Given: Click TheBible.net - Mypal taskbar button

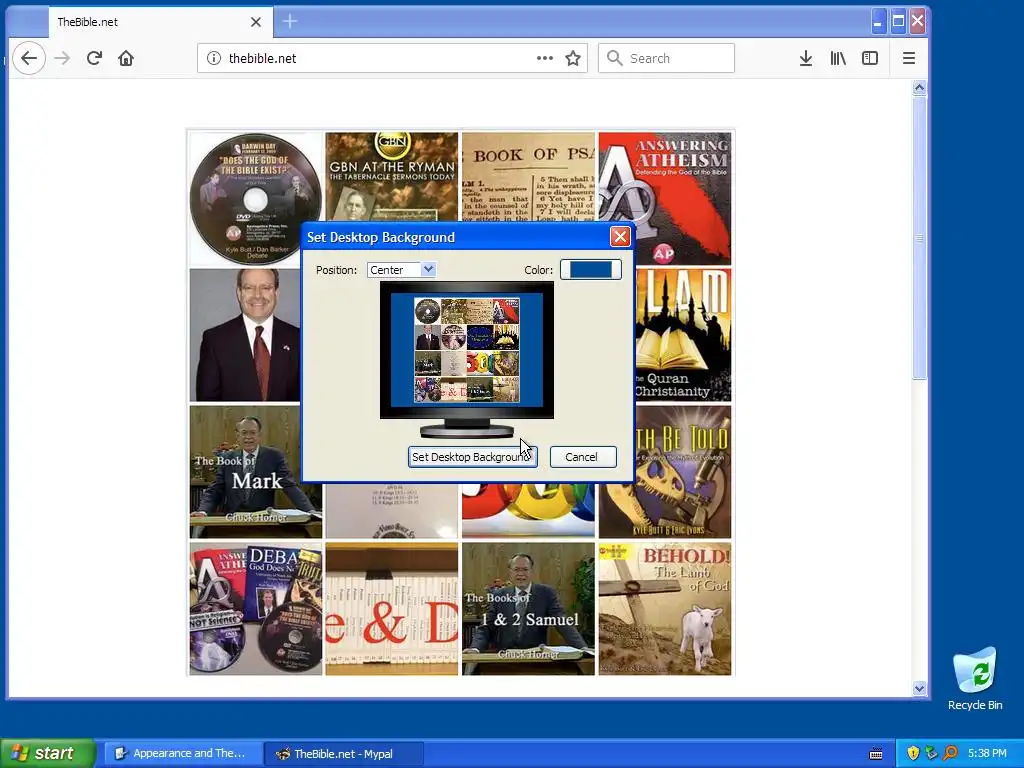Looking at the screenshot, I should [x=344, y=754].
